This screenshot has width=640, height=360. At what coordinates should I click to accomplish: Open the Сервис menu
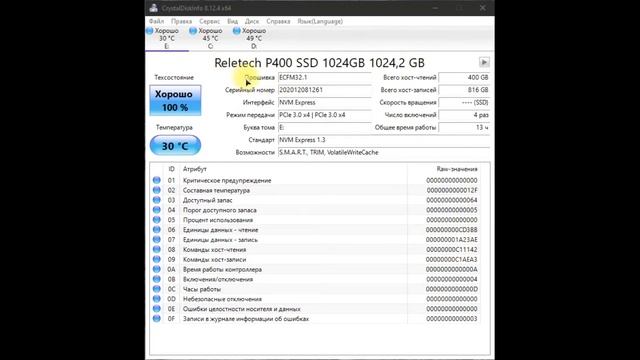tap(209, 21)
